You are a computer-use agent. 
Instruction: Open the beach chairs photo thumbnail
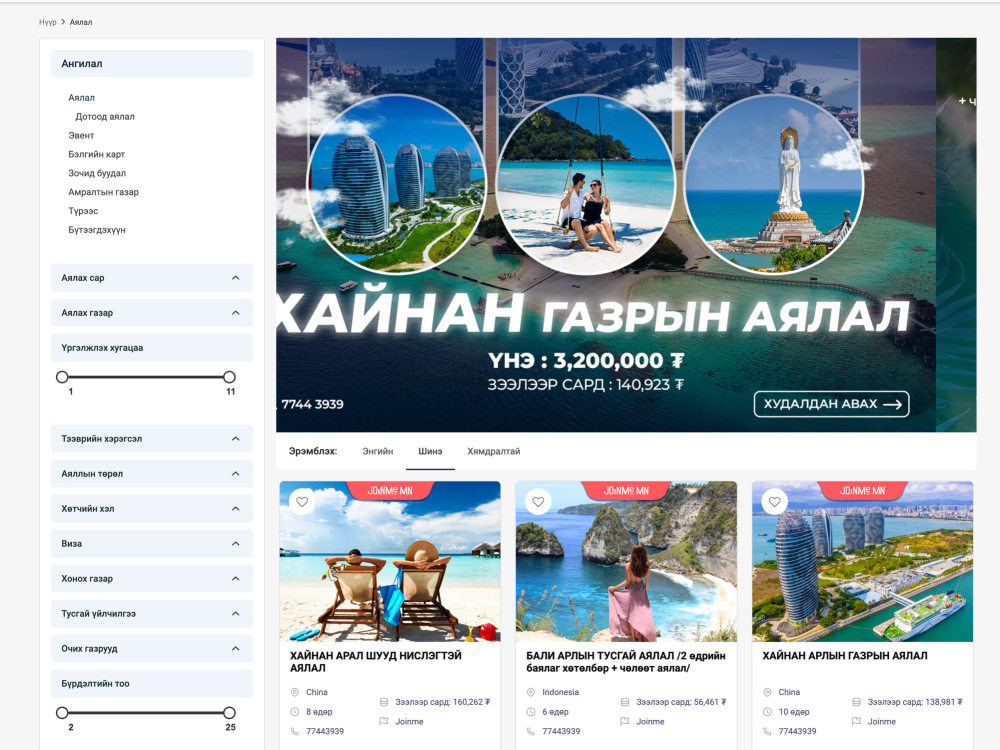coord(390,562)
